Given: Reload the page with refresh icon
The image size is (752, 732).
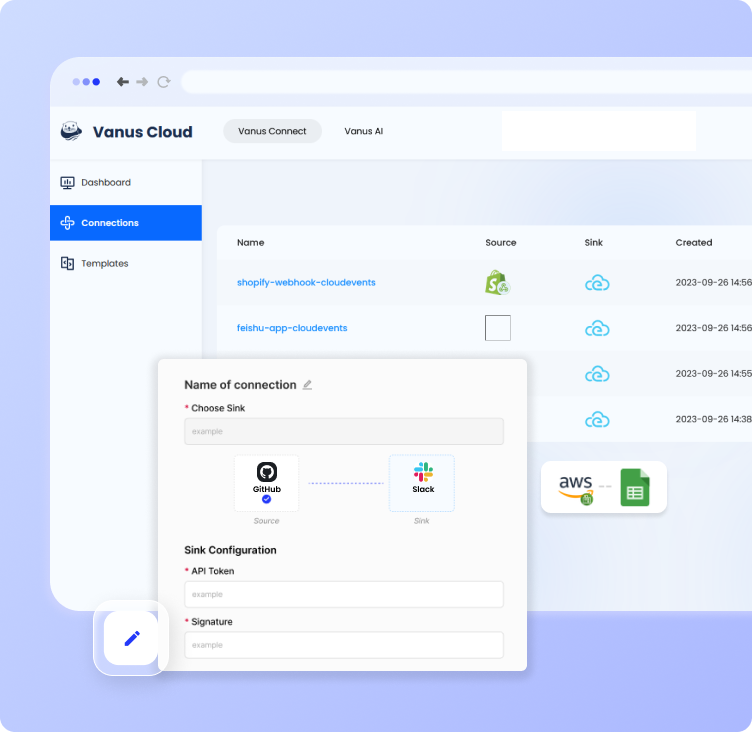Looking at the screenshot, I should point(164,82).
